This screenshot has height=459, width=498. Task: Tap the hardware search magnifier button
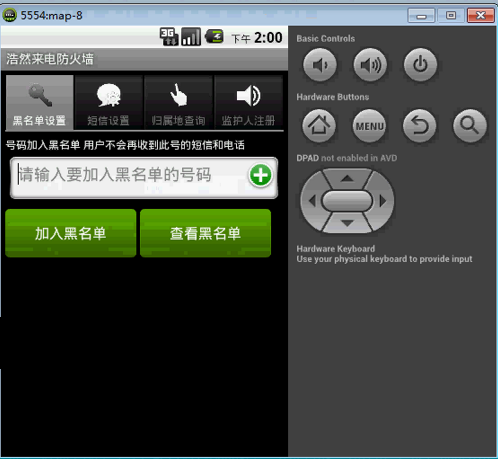point(470,126)
